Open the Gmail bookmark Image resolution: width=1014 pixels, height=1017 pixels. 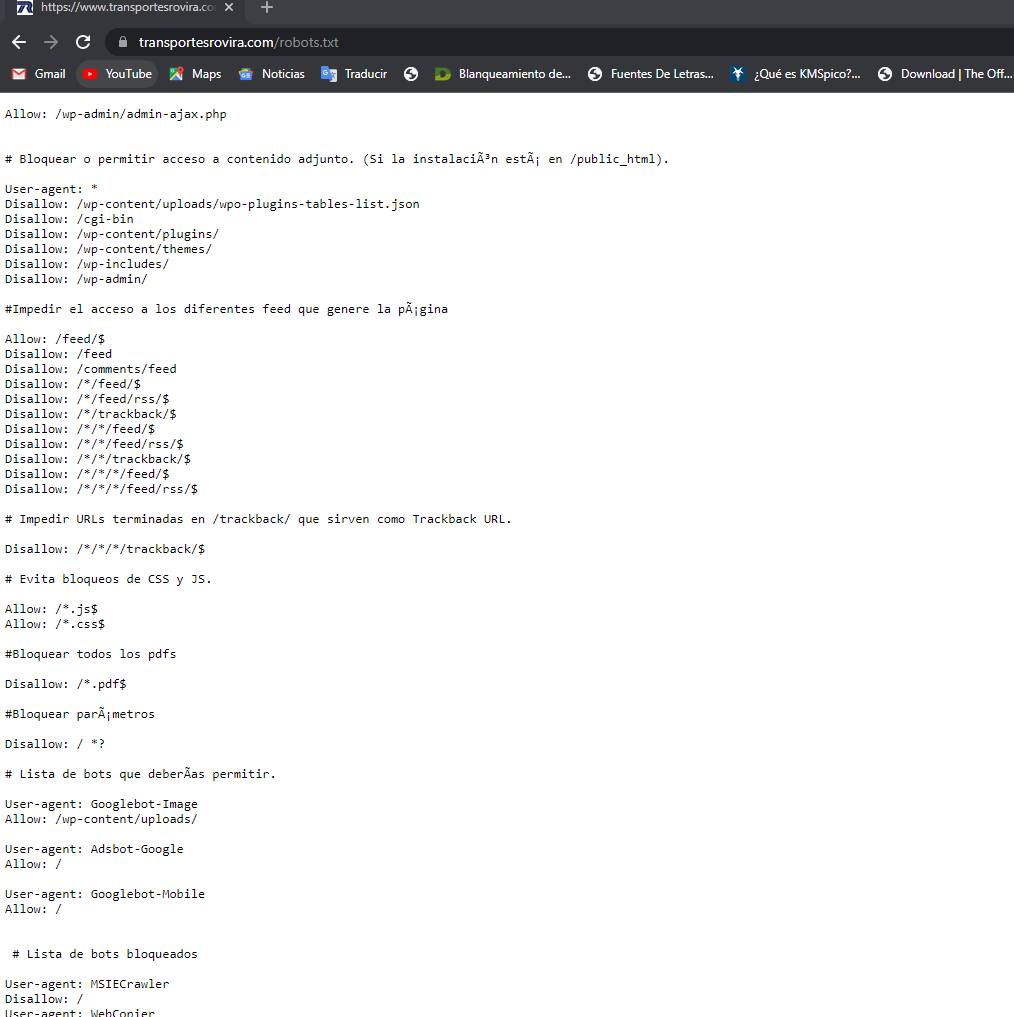39,74
